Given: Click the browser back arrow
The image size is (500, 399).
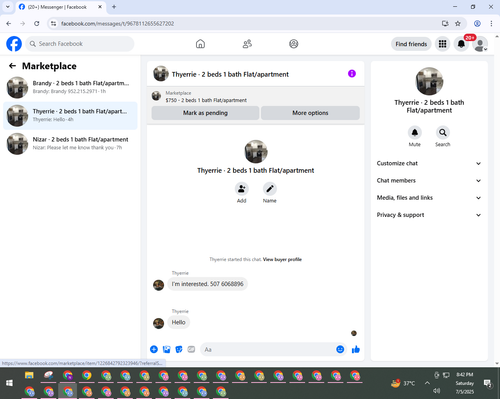Looking at the screenshot, I should [9, 24].
